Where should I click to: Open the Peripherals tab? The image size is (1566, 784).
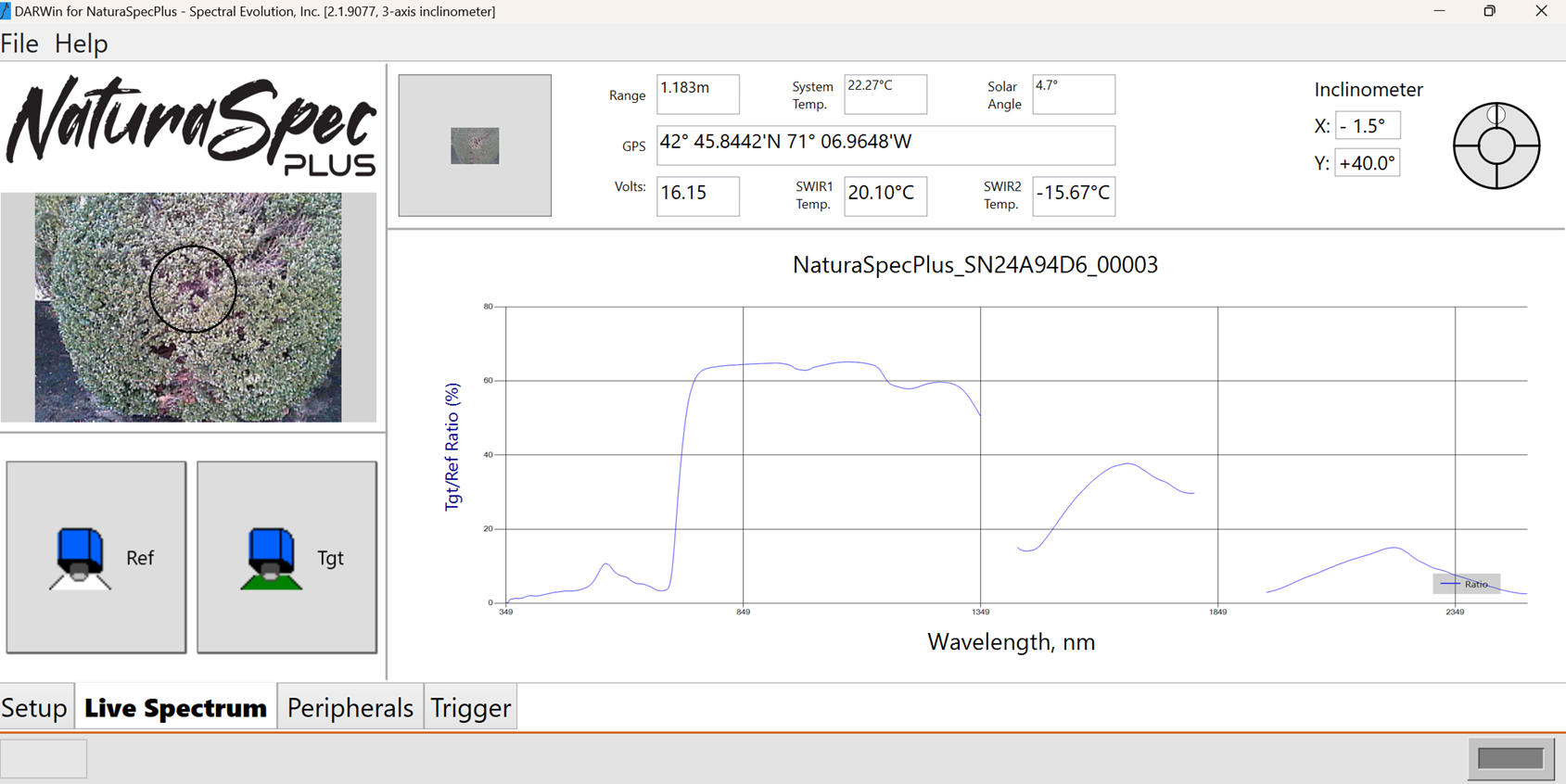pos(350,708)
